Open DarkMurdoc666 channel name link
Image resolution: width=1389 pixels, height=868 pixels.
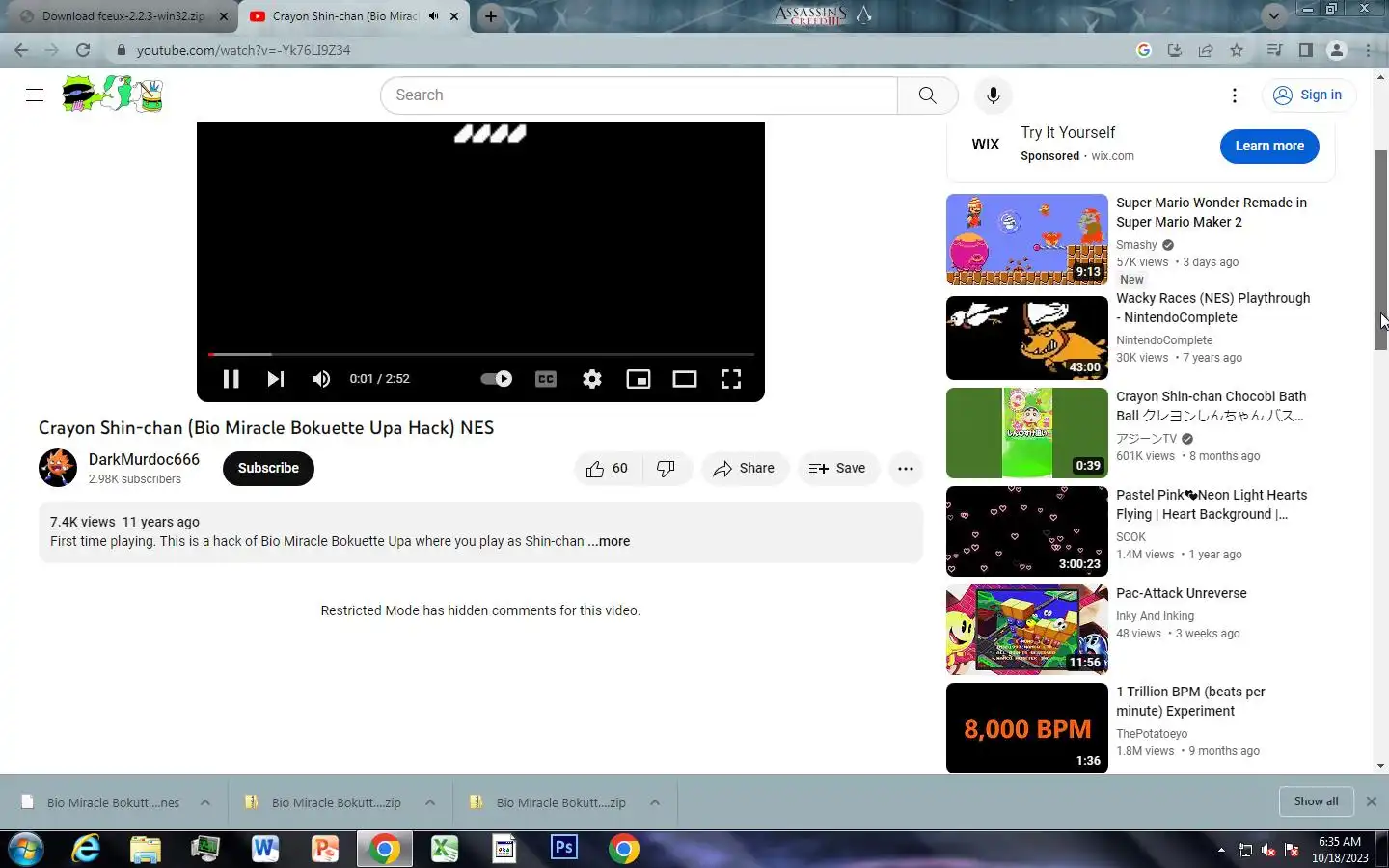click(144, 460)
